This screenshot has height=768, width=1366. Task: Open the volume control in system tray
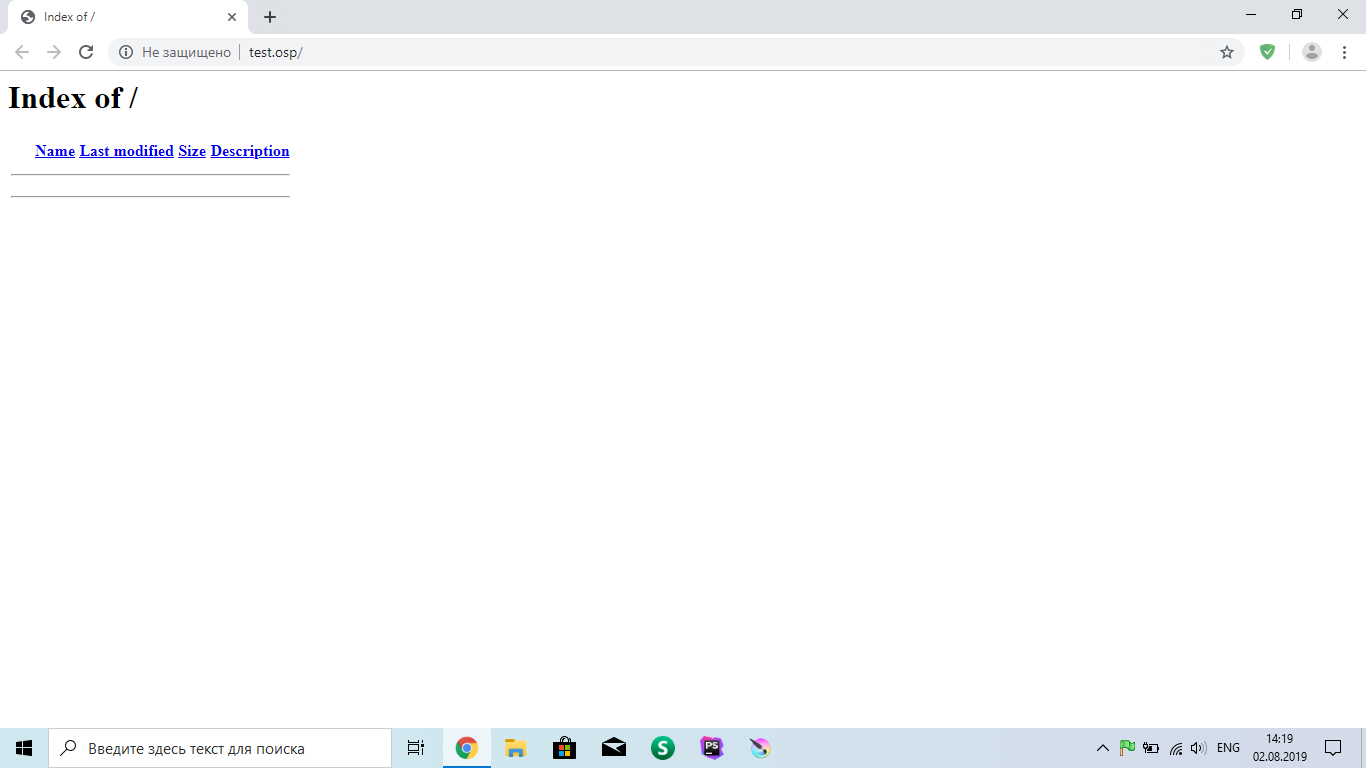tap(1198, 748)
